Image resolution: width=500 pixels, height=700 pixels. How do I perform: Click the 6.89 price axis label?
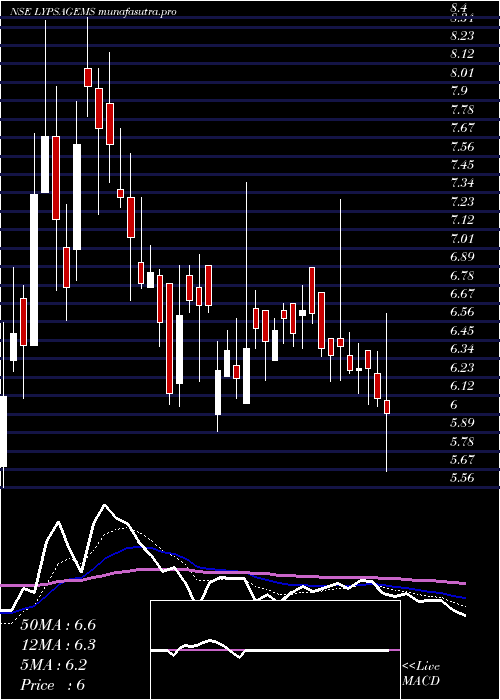tap(462, 257)
